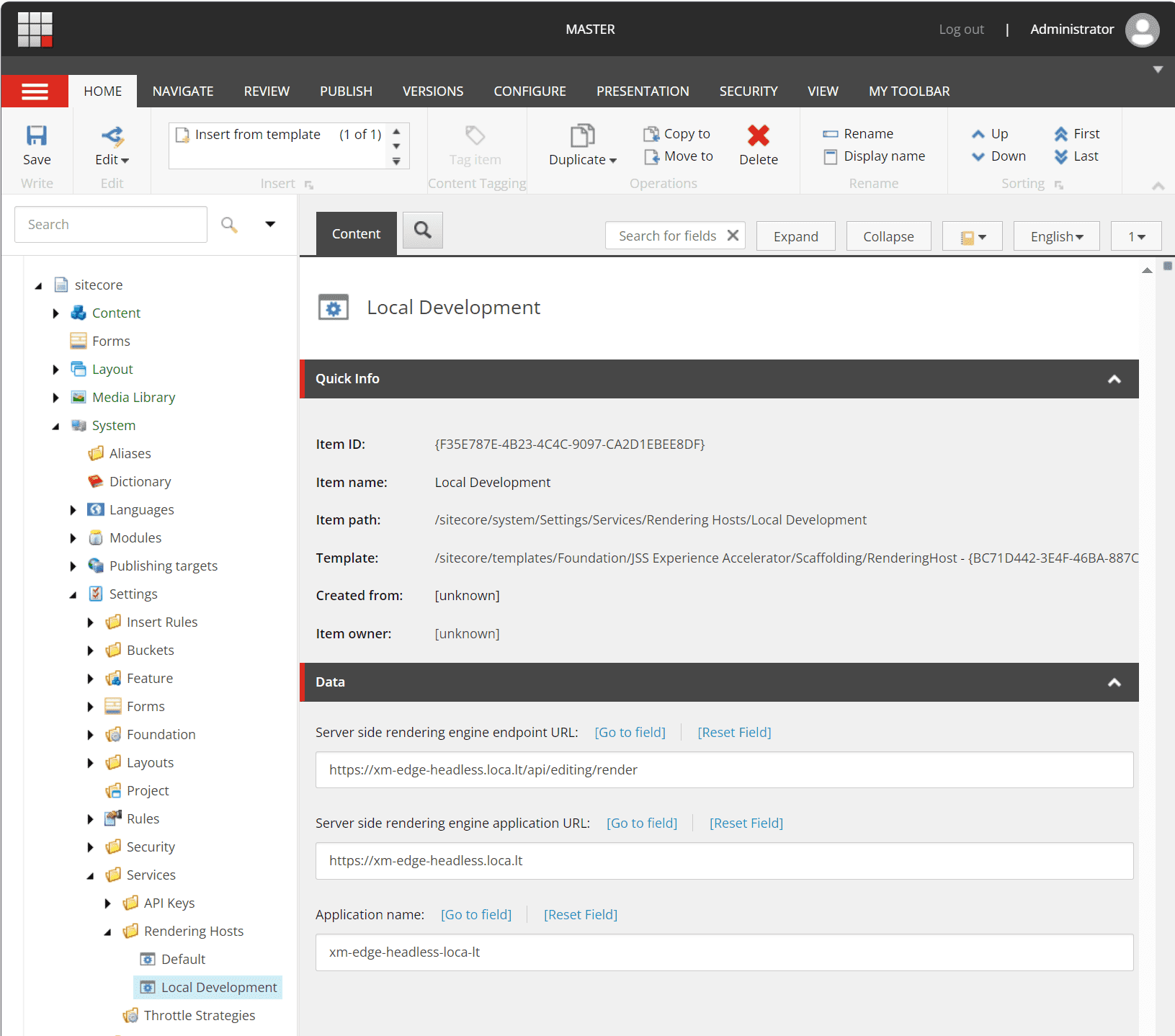This screenshot has width=1175, height=1036.
Task: Expand the Media Library tree node
Action: coord(56,398)
